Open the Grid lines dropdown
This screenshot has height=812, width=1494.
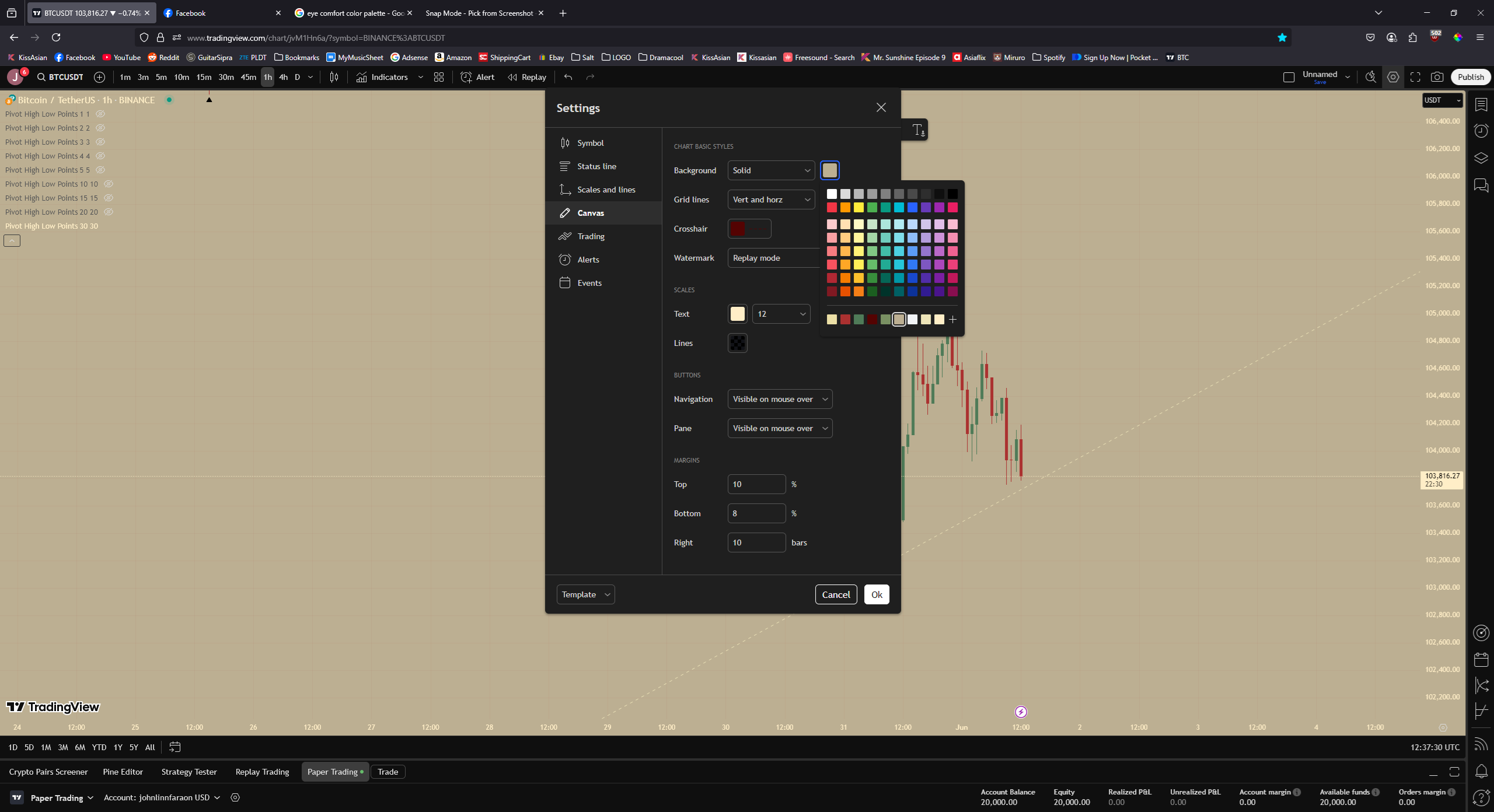[770, 199]
